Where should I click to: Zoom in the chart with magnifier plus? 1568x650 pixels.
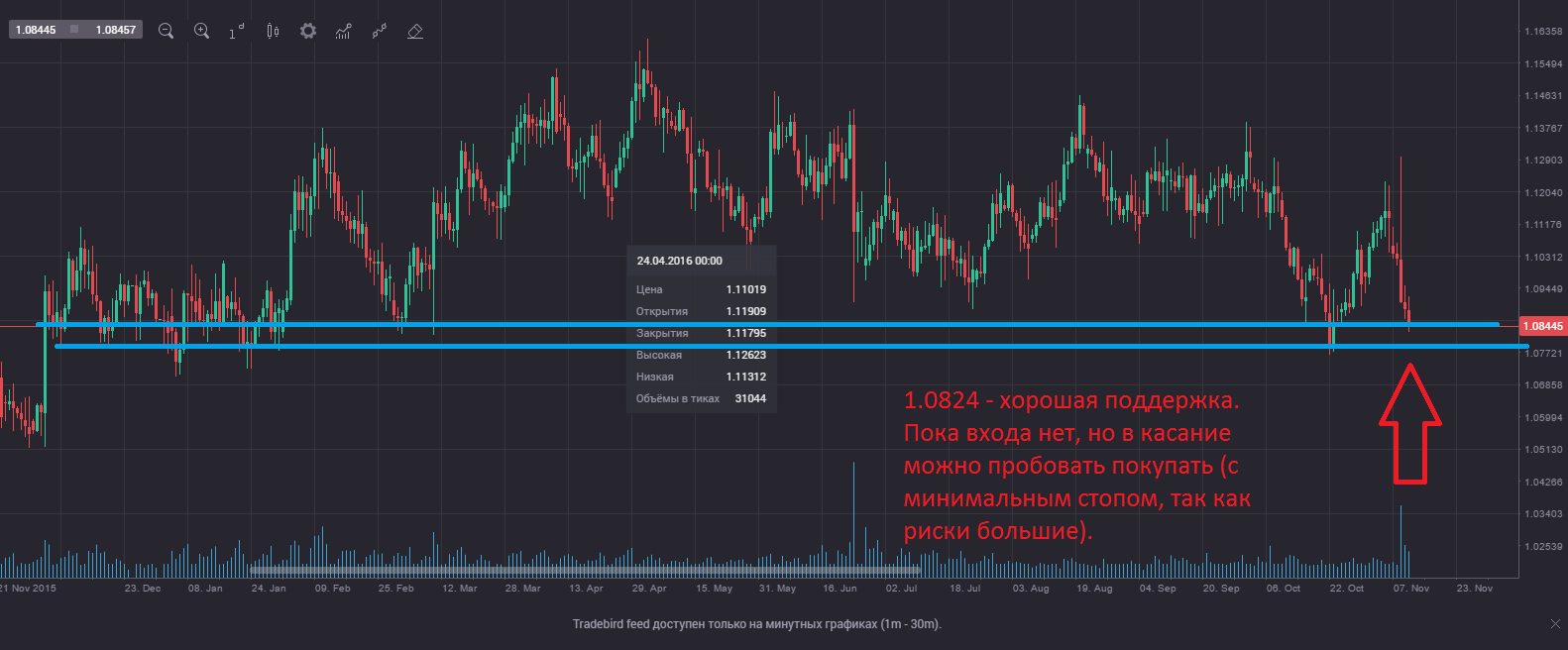coord(201,31)
